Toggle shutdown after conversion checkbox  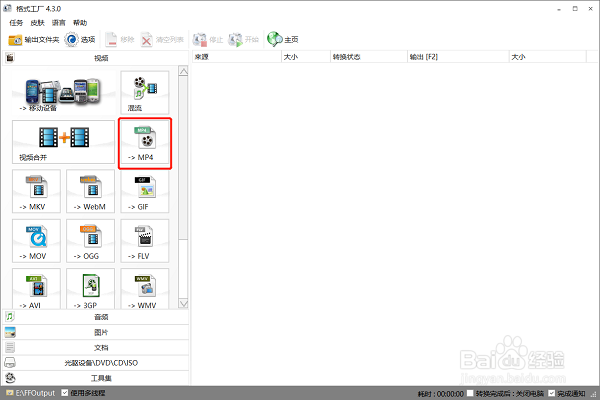coord(470,393)
